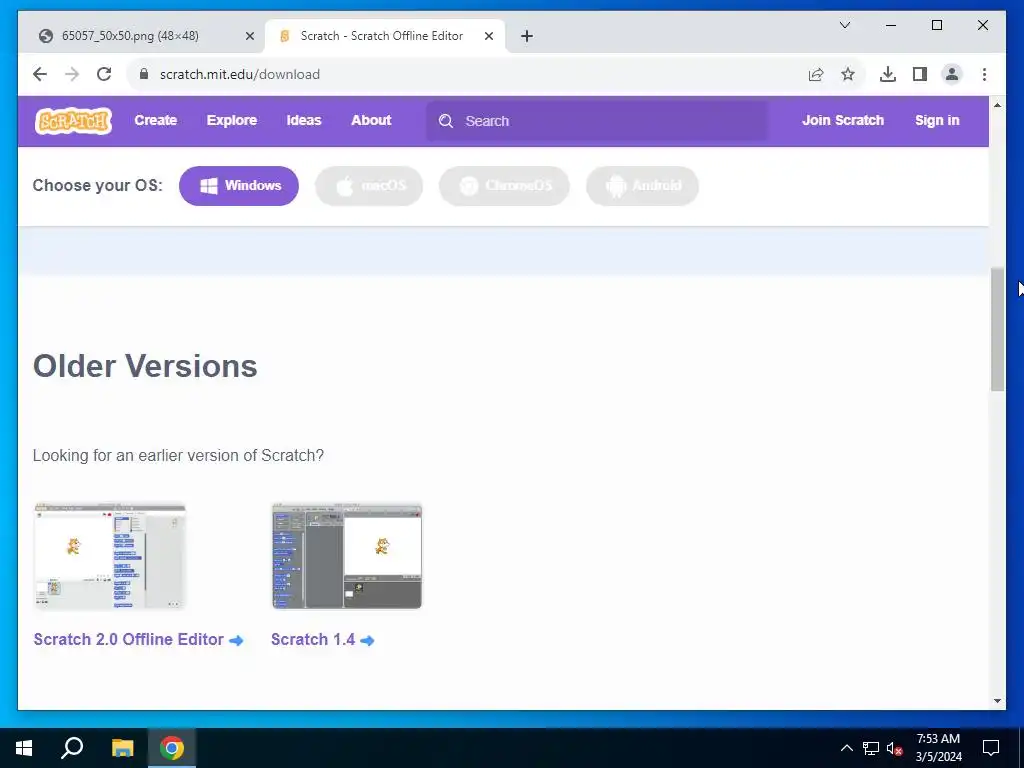This screenshot has width=1024, height=768.
Task: Close the Scratch Offline Editor tab
Action: [x=488, y=36]
